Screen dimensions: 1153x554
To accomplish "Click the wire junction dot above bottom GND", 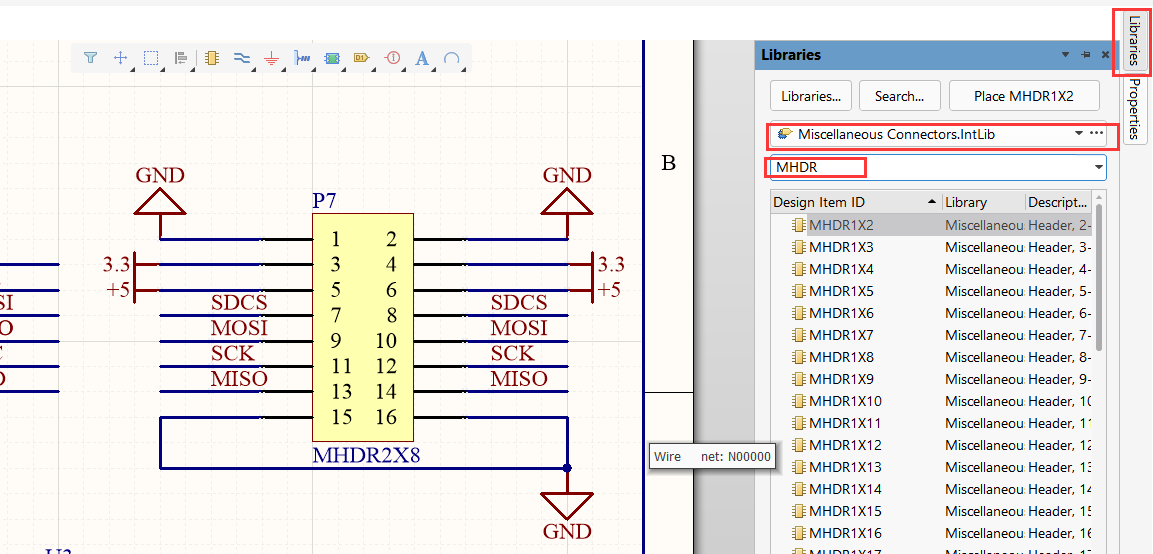I will point(567,468).
